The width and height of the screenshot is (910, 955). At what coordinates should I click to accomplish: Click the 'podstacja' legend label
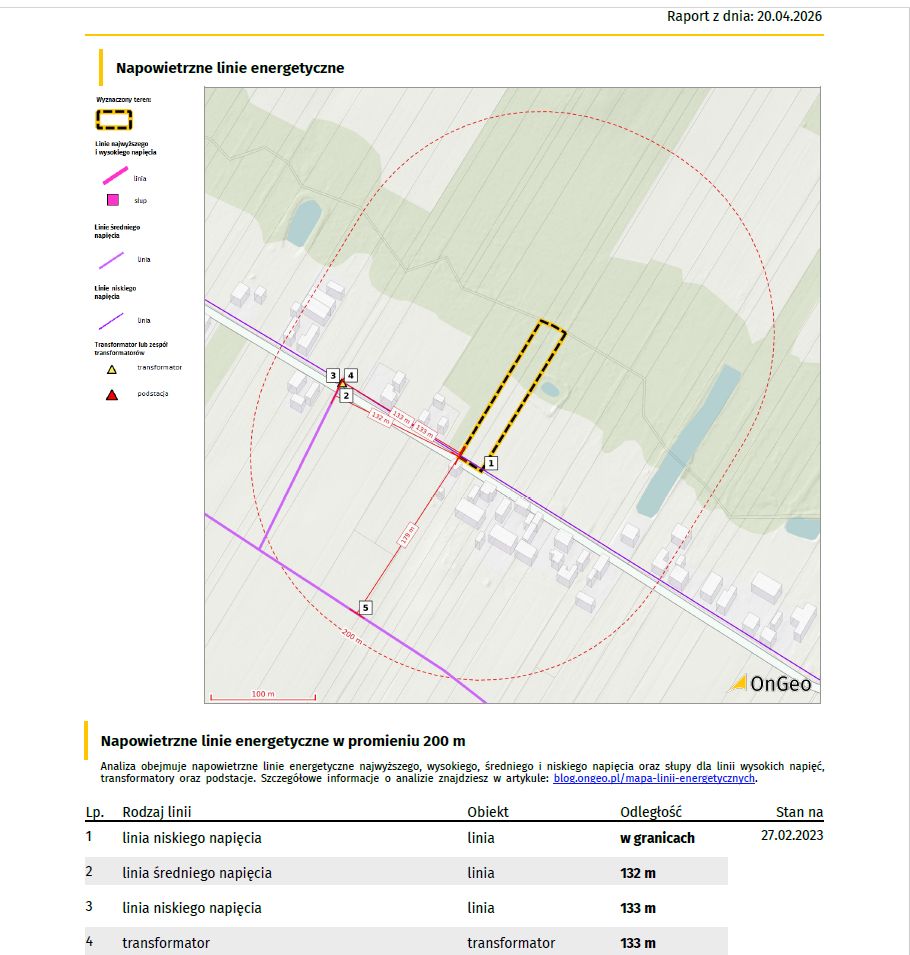152,393
